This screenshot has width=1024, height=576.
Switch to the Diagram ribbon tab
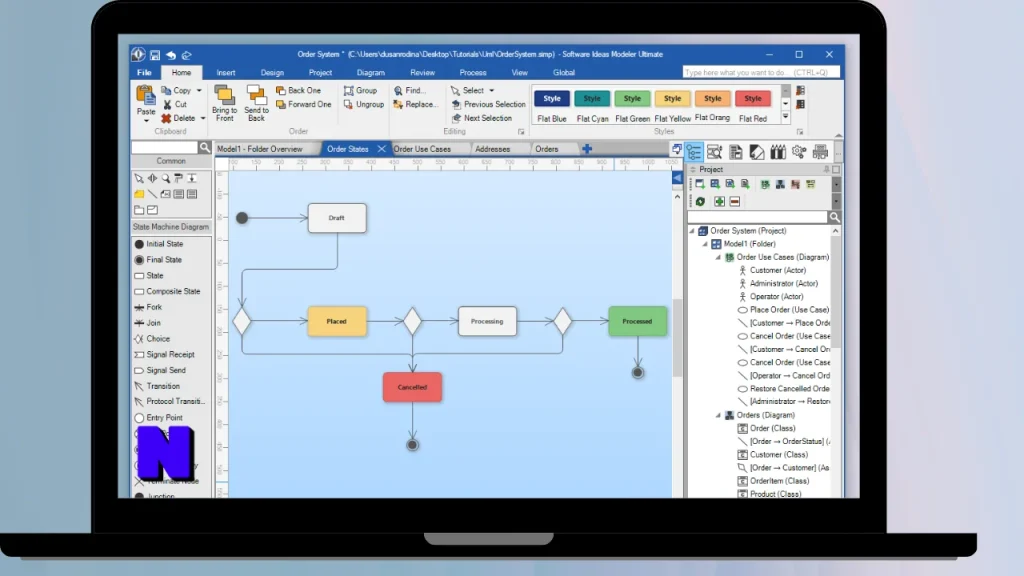371,72
